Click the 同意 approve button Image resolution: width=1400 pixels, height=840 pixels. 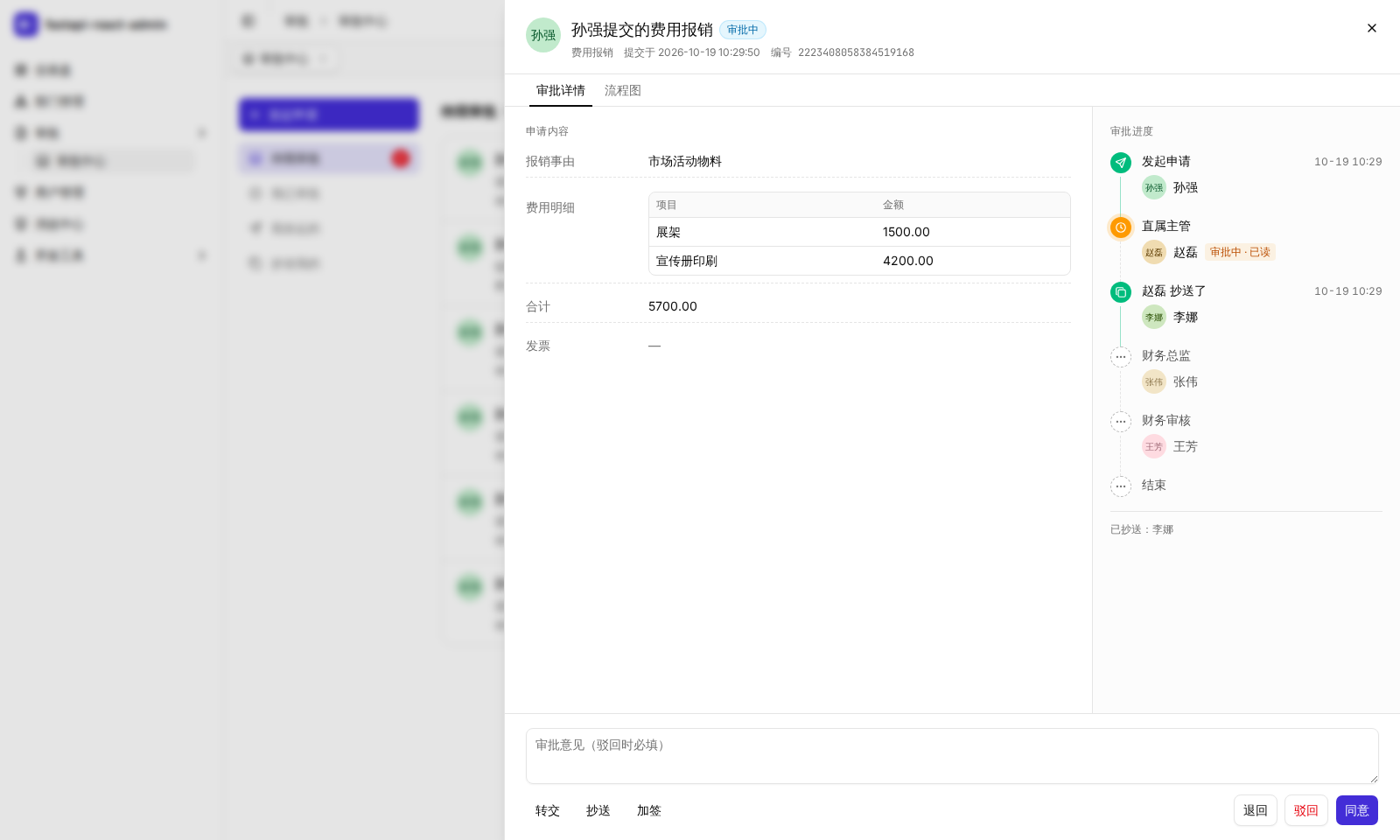click(x=1357, y=810)
